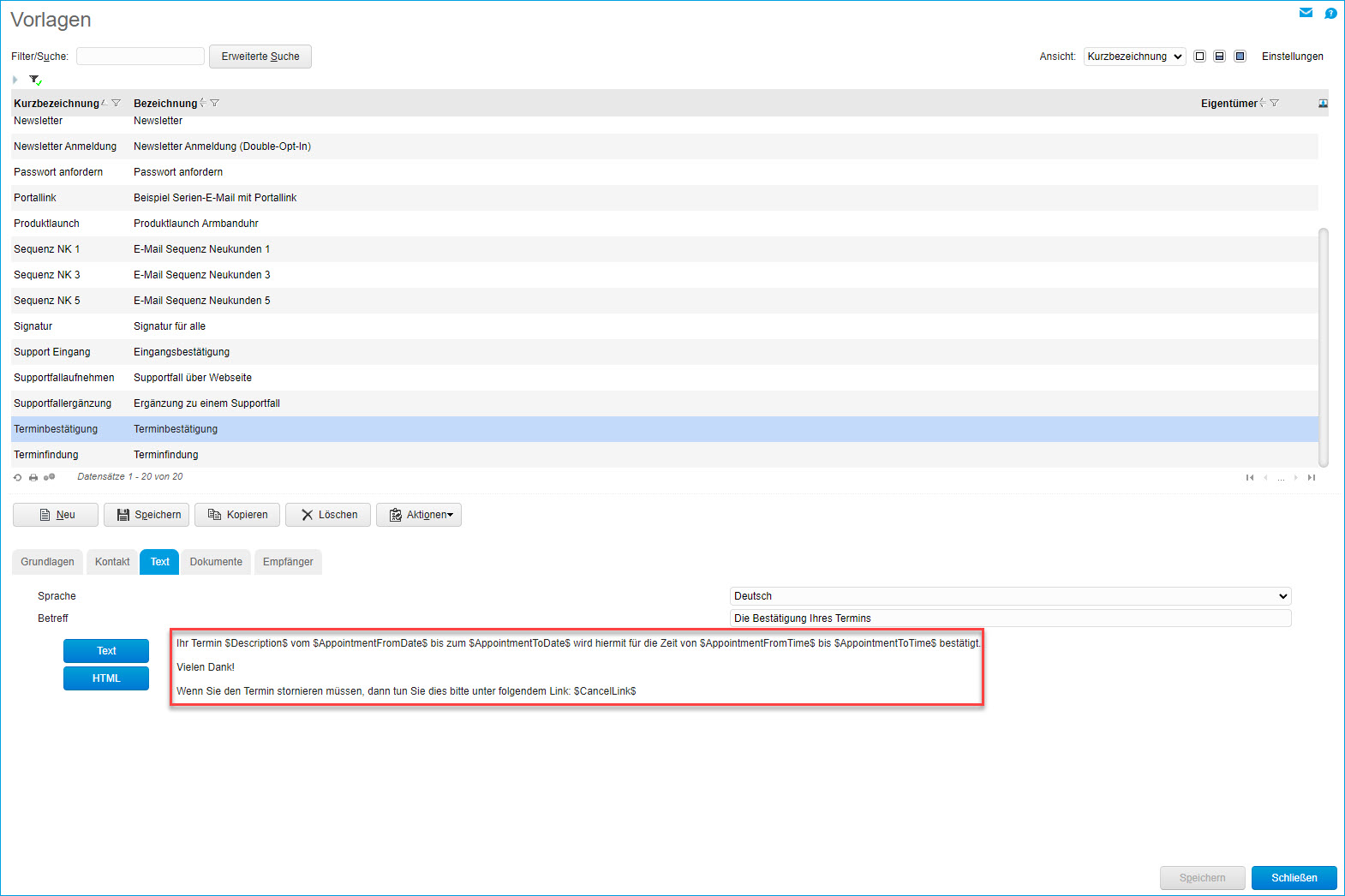This screenshot has height=896, width=1345.
Task: Switch to detail-only view layout
Action: tap(1240, 57)
